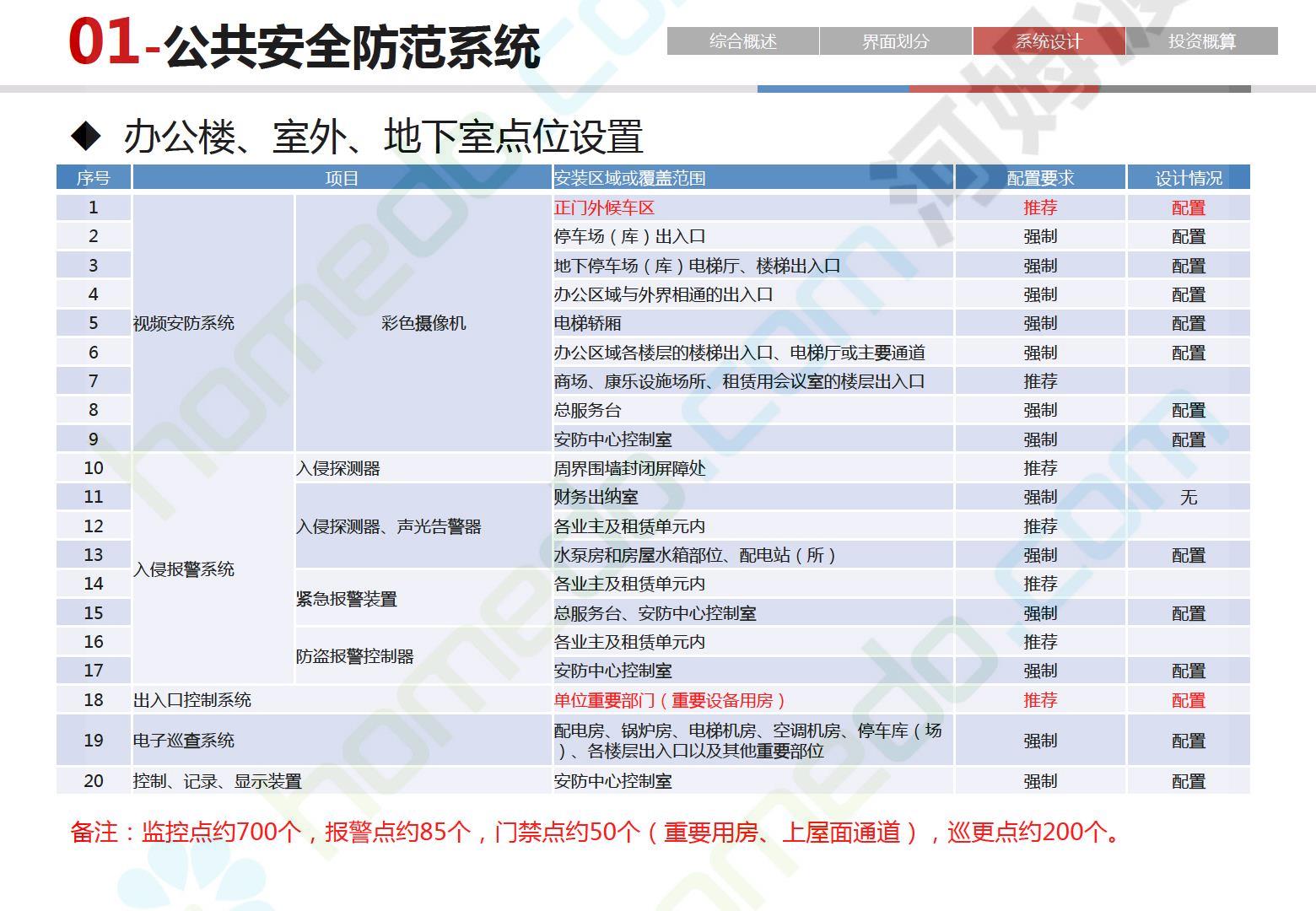Click the 视频安防系统 cell
The image size is (1316, 911).
tap(213, 323)
